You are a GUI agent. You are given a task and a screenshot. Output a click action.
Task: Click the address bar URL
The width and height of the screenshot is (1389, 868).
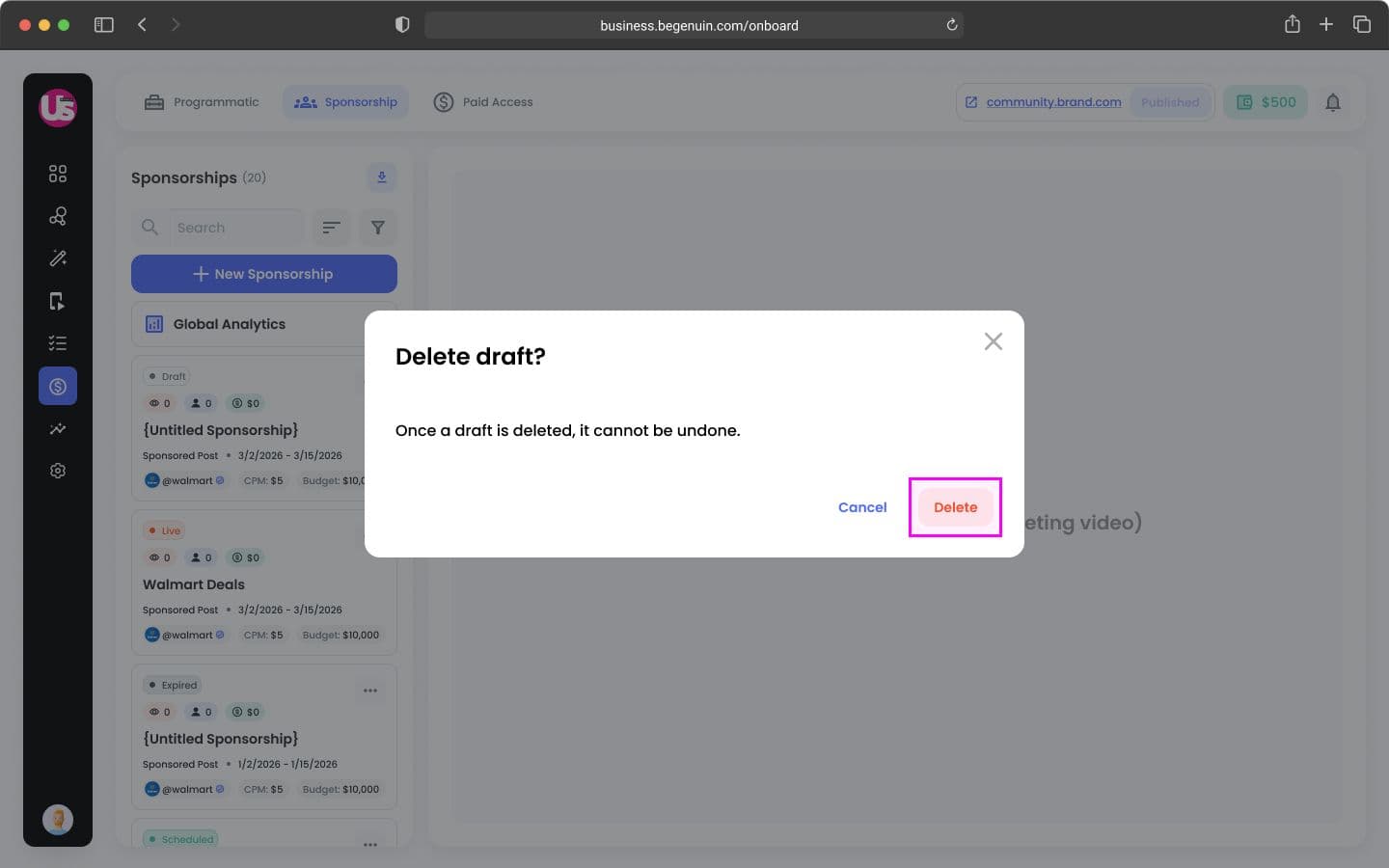[699, 26]
